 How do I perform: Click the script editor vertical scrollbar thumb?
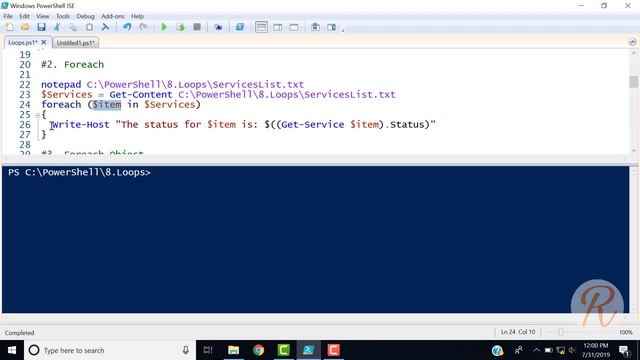(633, 82)
